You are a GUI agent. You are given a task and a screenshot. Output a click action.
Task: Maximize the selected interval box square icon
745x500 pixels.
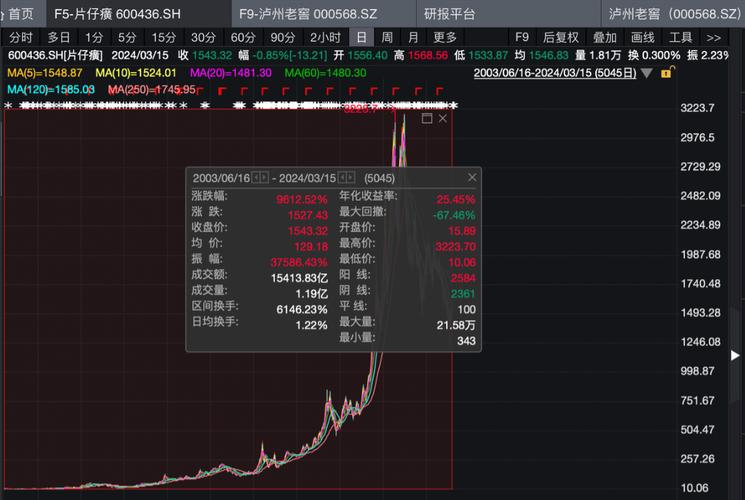pyautogui.click(x=427, y=118)
